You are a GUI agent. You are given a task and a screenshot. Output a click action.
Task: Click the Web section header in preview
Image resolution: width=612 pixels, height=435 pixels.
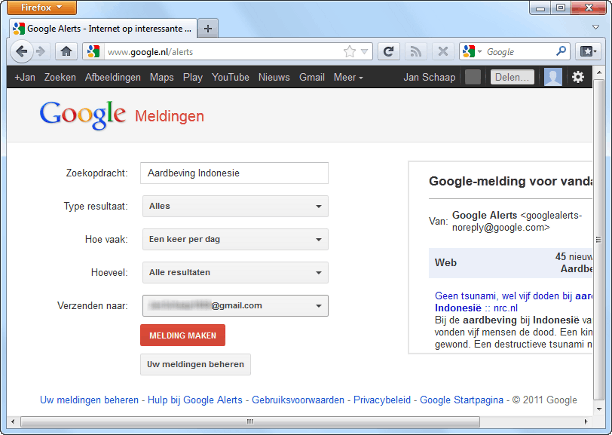[446, 263]
